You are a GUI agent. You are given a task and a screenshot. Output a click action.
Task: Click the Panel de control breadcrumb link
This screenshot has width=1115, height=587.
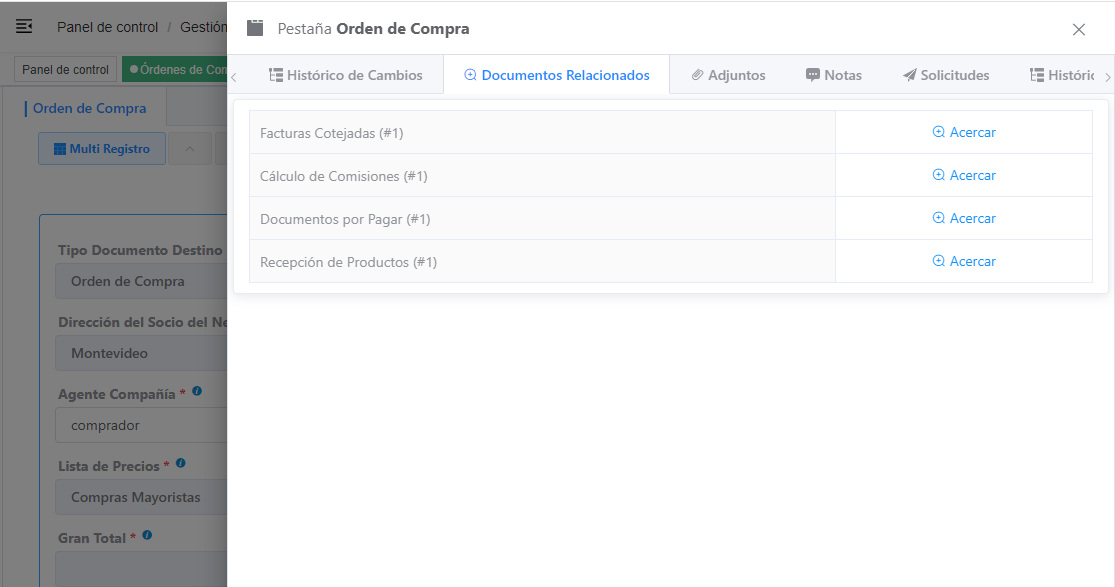click(107, 27)
